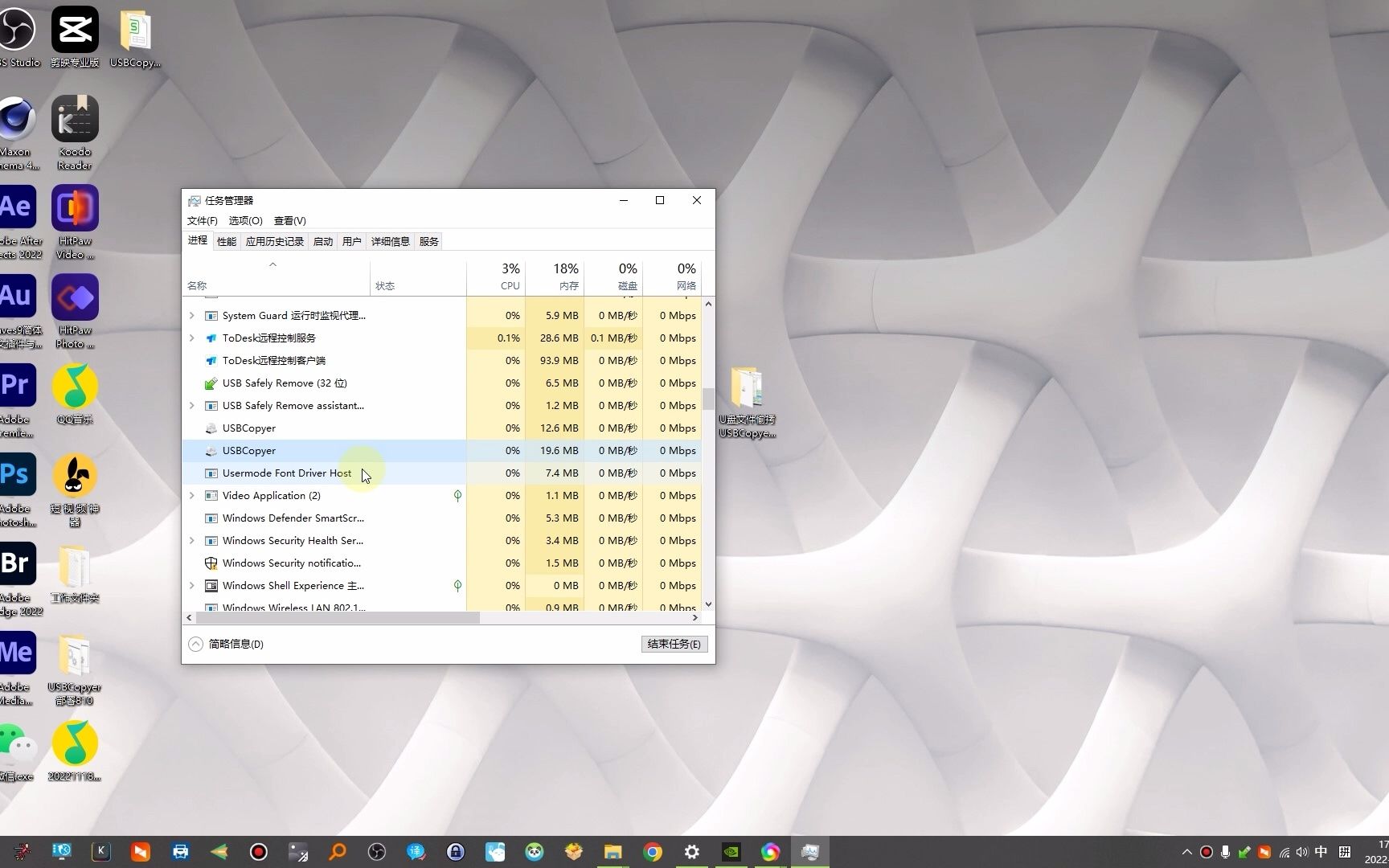1389x868 pixels.
Task: Select the Koodo Reader desktop icon
Action: pos(75,133)
